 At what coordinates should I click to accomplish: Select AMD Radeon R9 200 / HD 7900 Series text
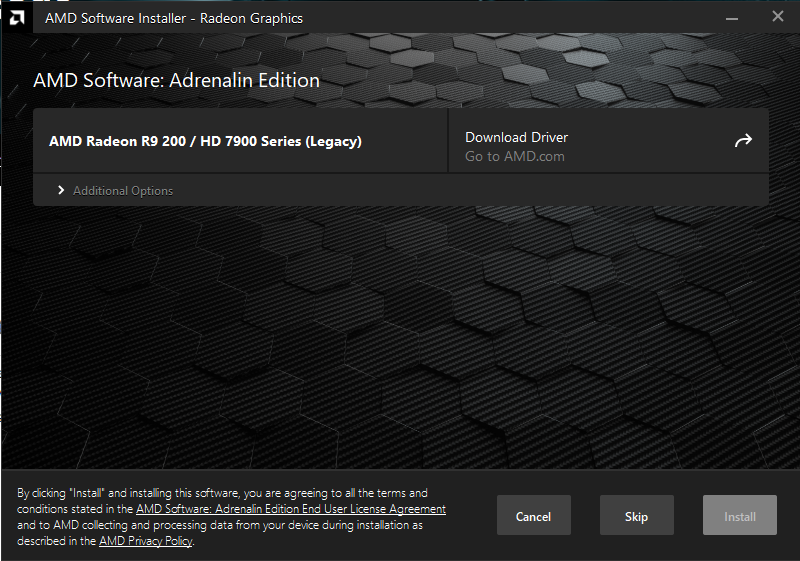(205, 141)
